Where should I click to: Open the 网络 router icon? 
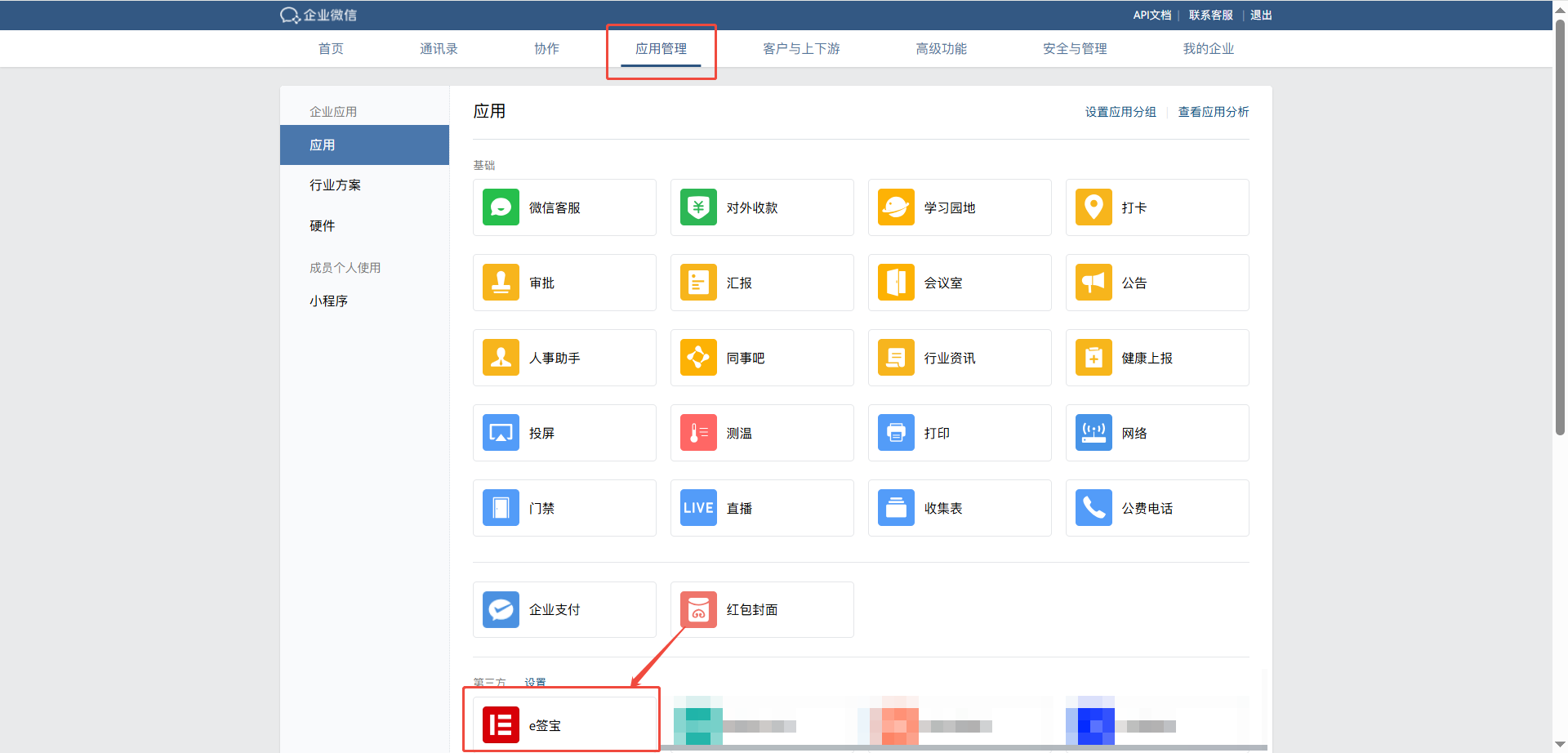coord(1094,433)
